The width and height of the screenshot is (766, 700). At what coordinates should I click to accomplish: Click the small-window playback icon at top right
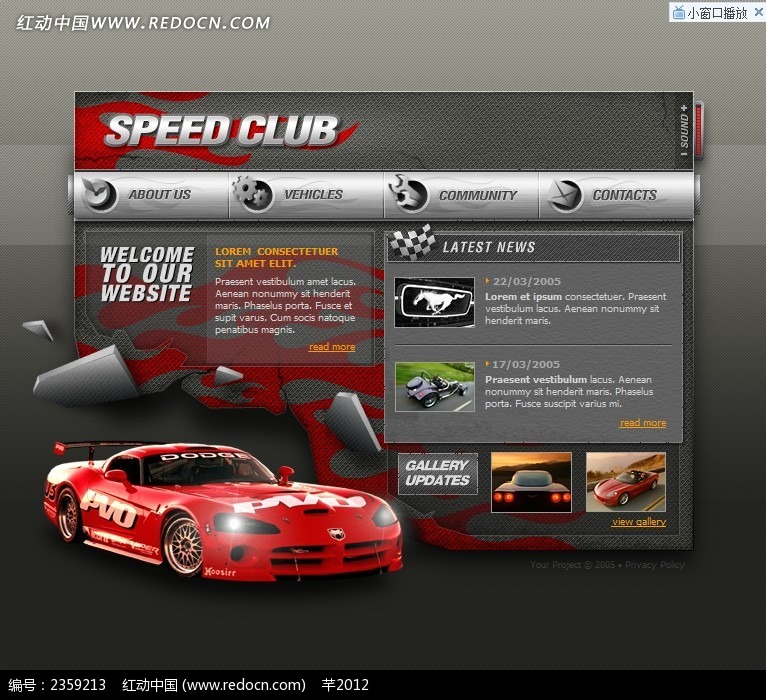679,12
